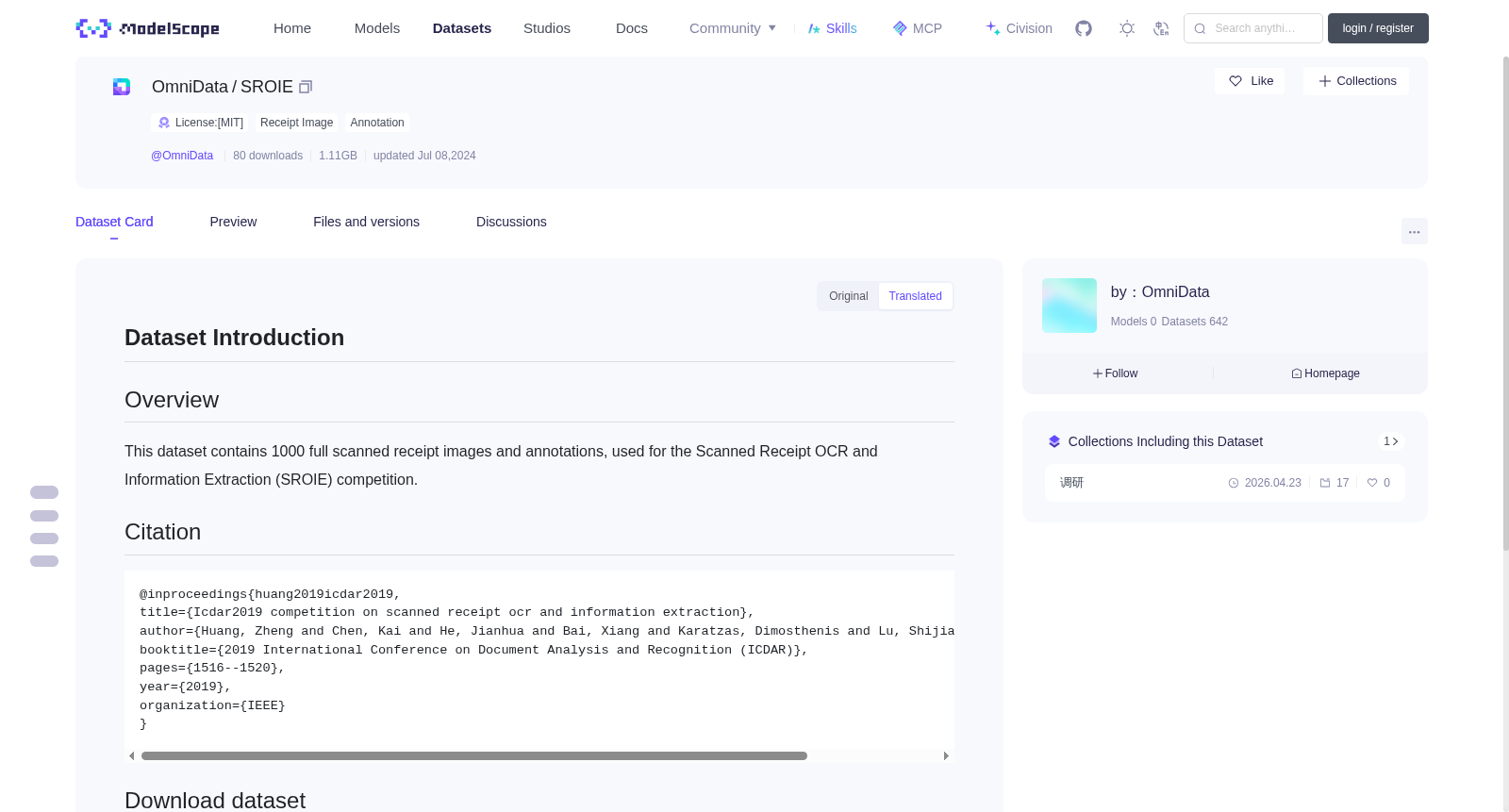Select the Dataset Card tab
Screen dimensions: 1509x812
[114, 222]
